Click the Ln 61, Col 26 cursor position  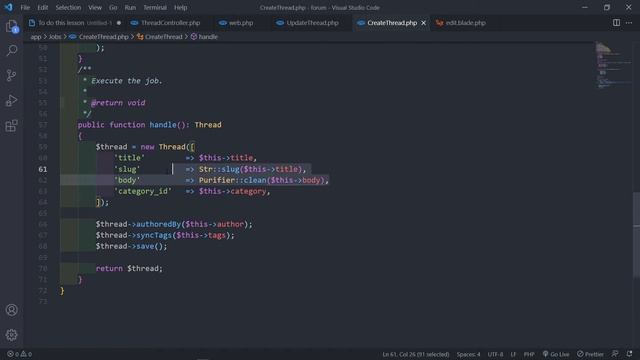click(x=416, y=354)
